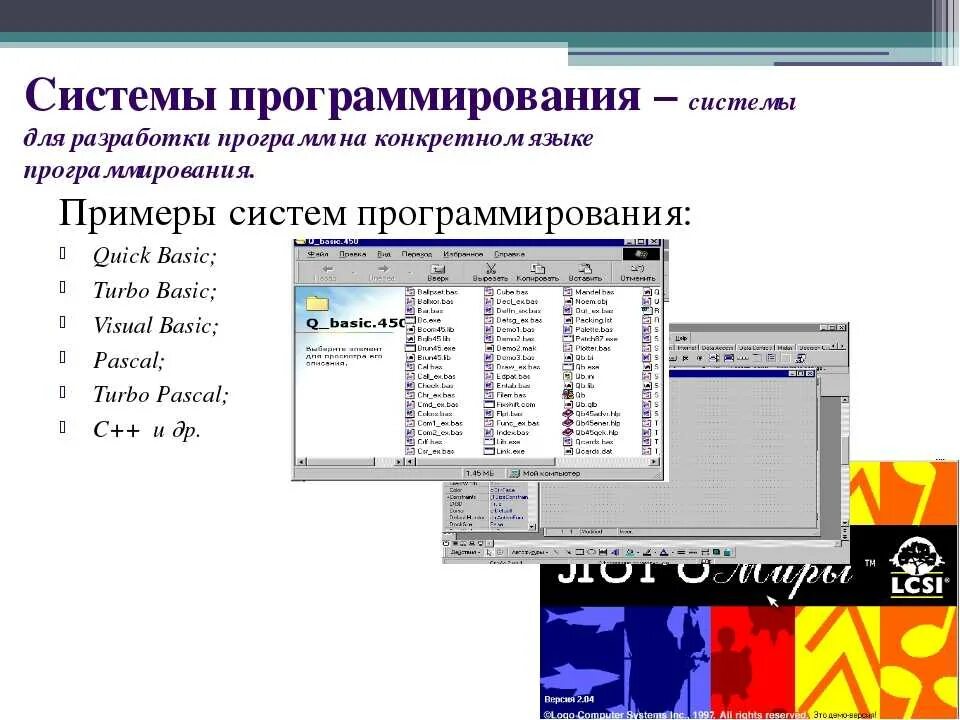Select the Link.exe file

coord(504,451)
